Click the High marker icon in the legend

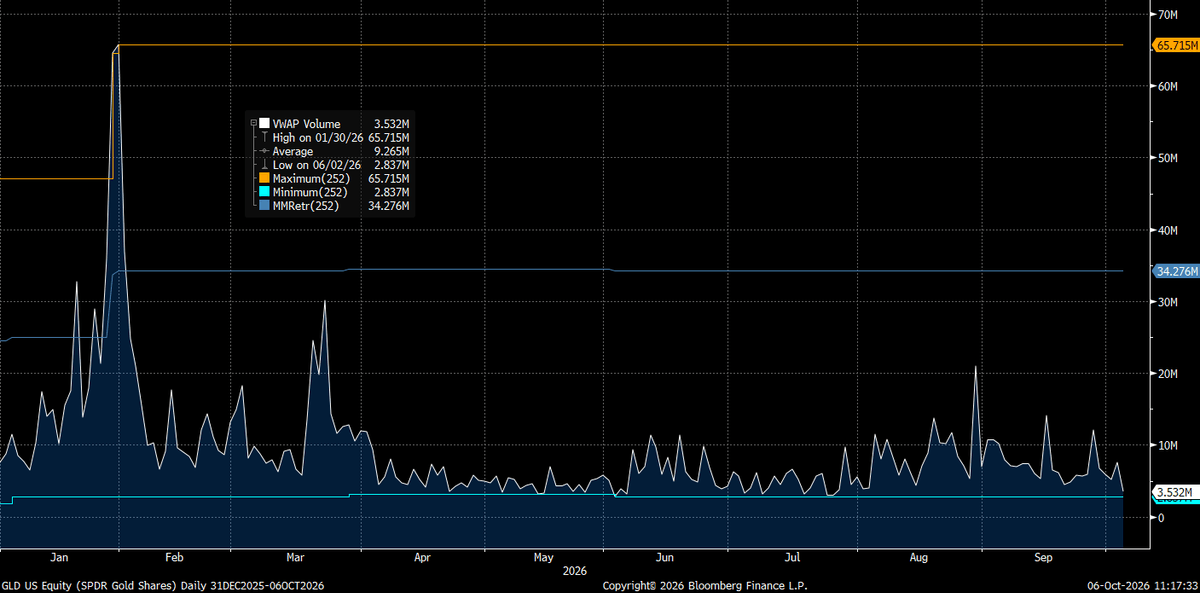tap(264, 137)
